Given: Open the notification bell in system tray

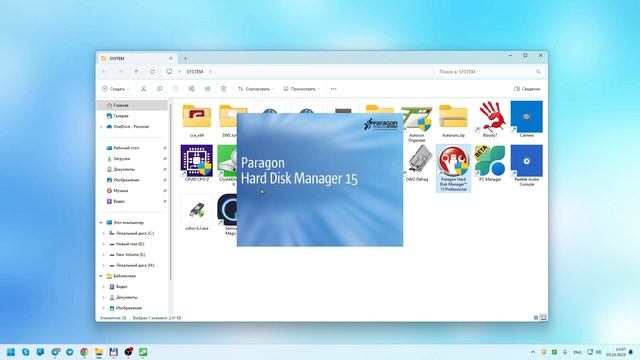Looking at the screenshot, I should coord(631,352).
